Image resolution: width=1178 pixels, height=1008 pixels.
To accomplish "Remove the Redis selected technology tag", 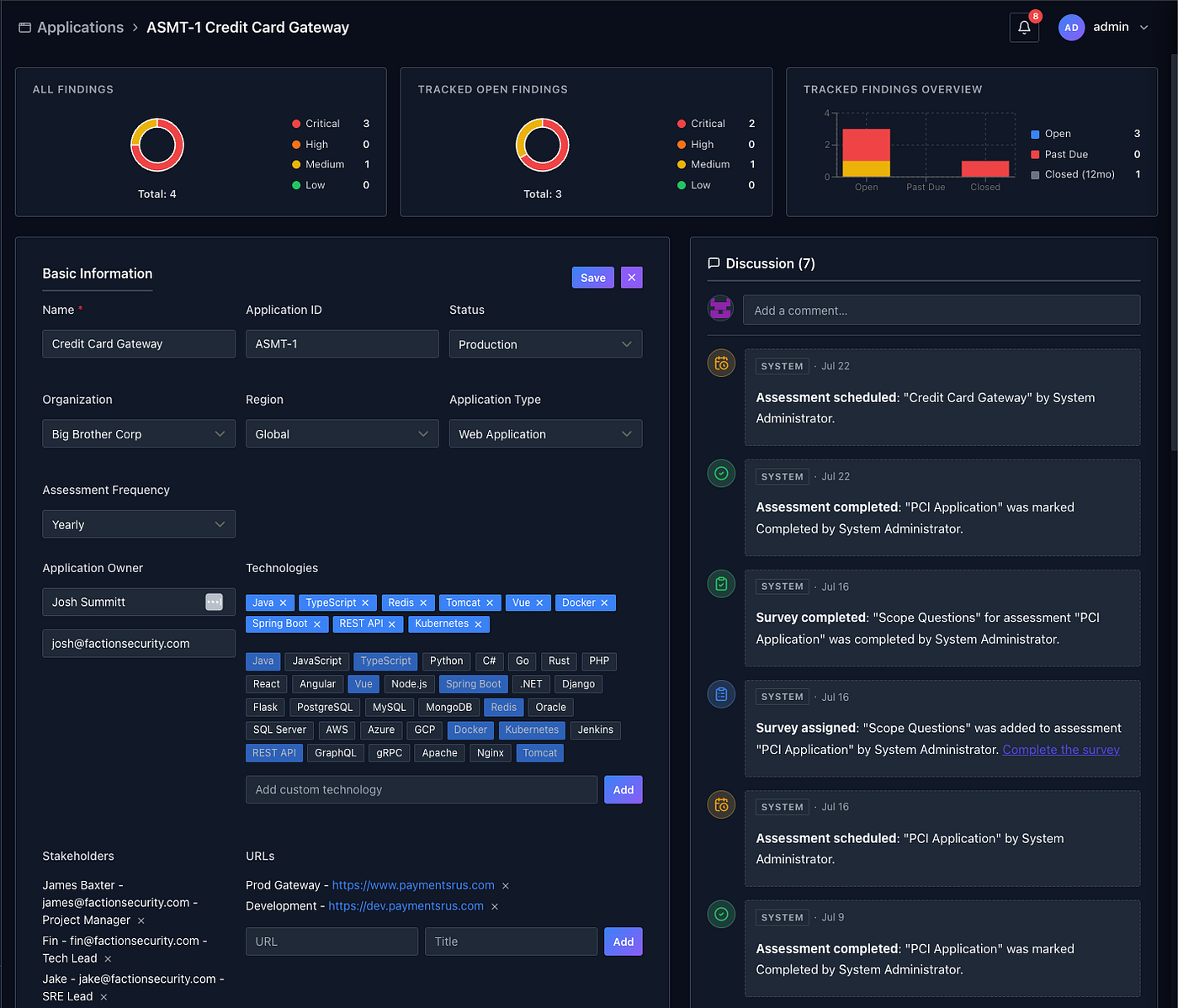I will pyautogui.click(x=423, y=603).
